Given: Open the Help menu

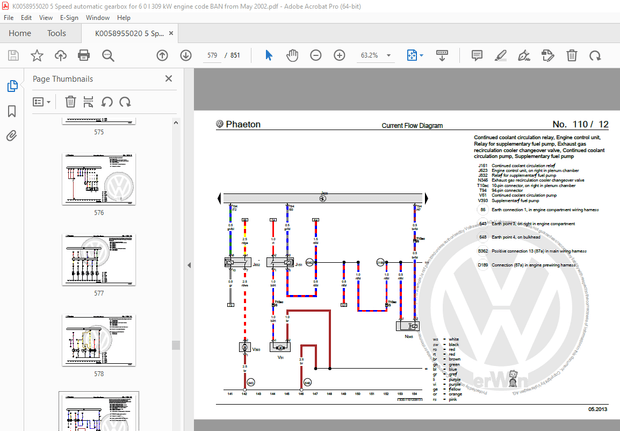Looking at the screenshot, I should click(x=123, y=18).
